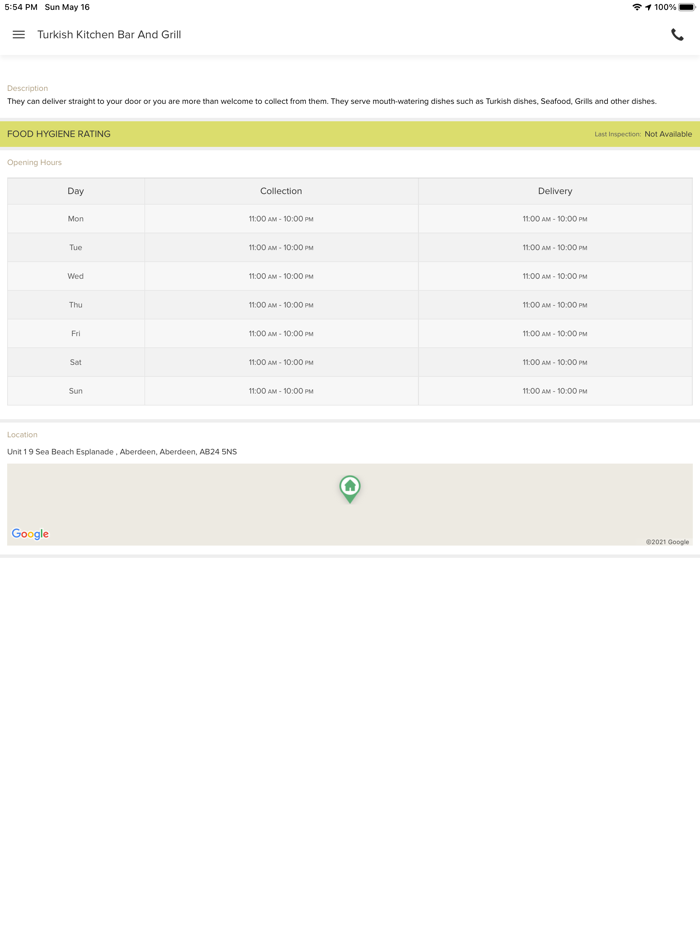700x934 pixels.
Task: Tap Friday's delivery hours cell
Action: [x=555, y=334]
